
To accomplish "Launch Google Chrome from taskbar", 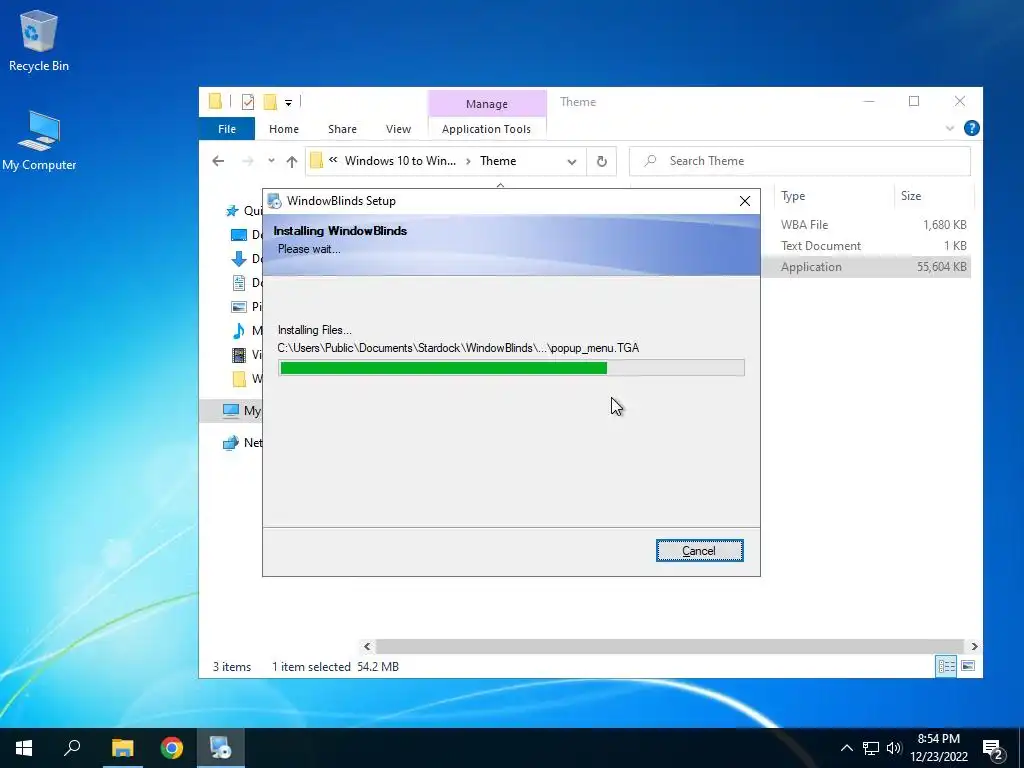I will [172, 748].
